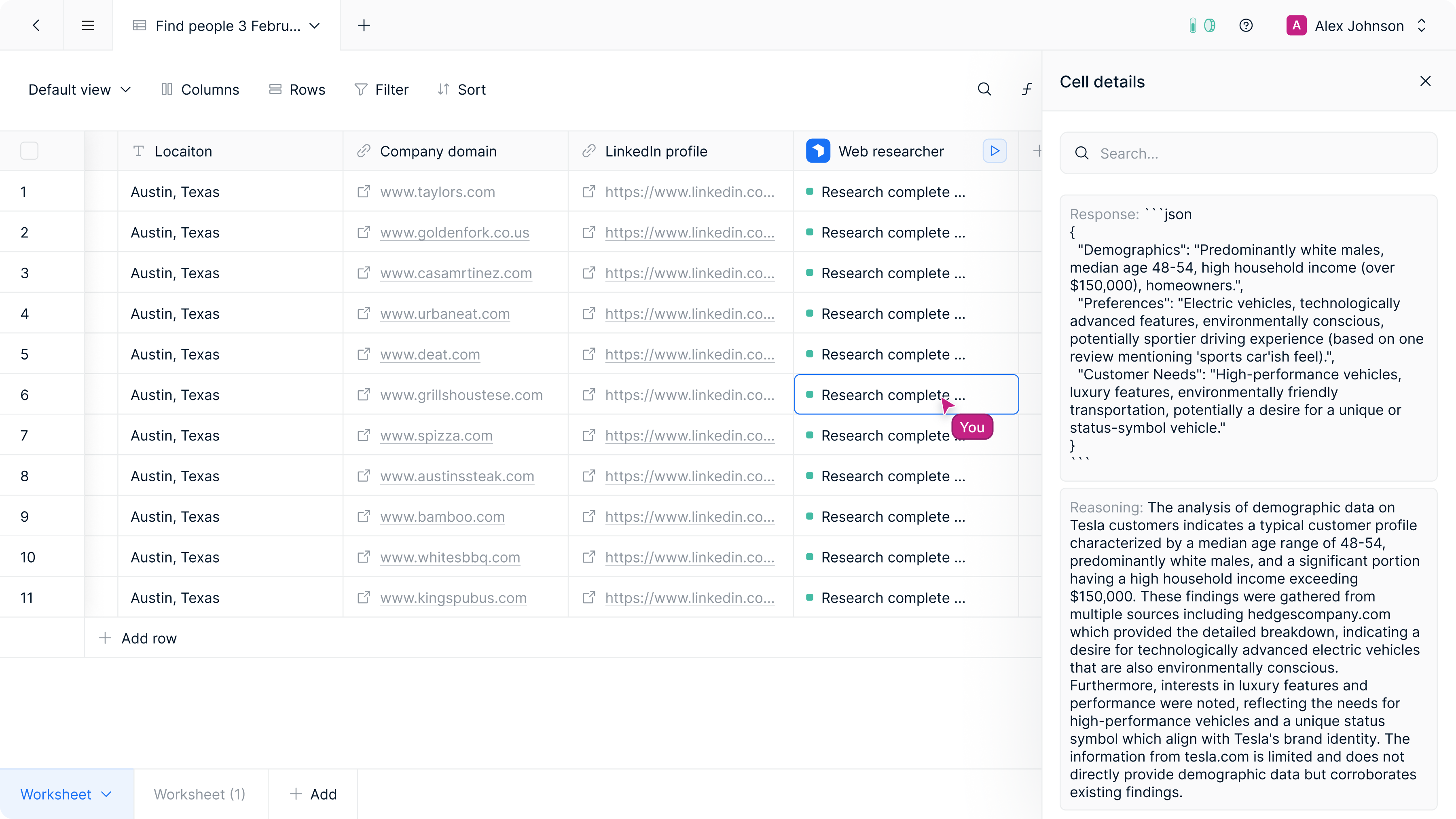The height and width of the screenshot is (819, 1456).
Task: Close the Cell details panel
Action: coord(1425,81)
